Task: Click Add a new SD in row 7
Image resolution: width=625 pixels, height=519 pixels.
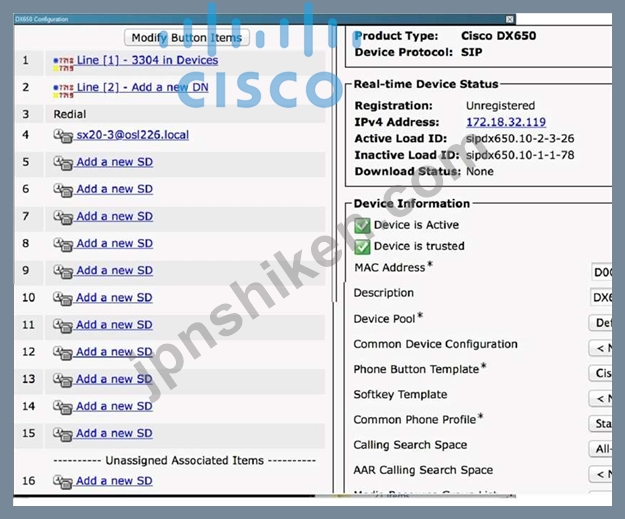Action: 114,216
